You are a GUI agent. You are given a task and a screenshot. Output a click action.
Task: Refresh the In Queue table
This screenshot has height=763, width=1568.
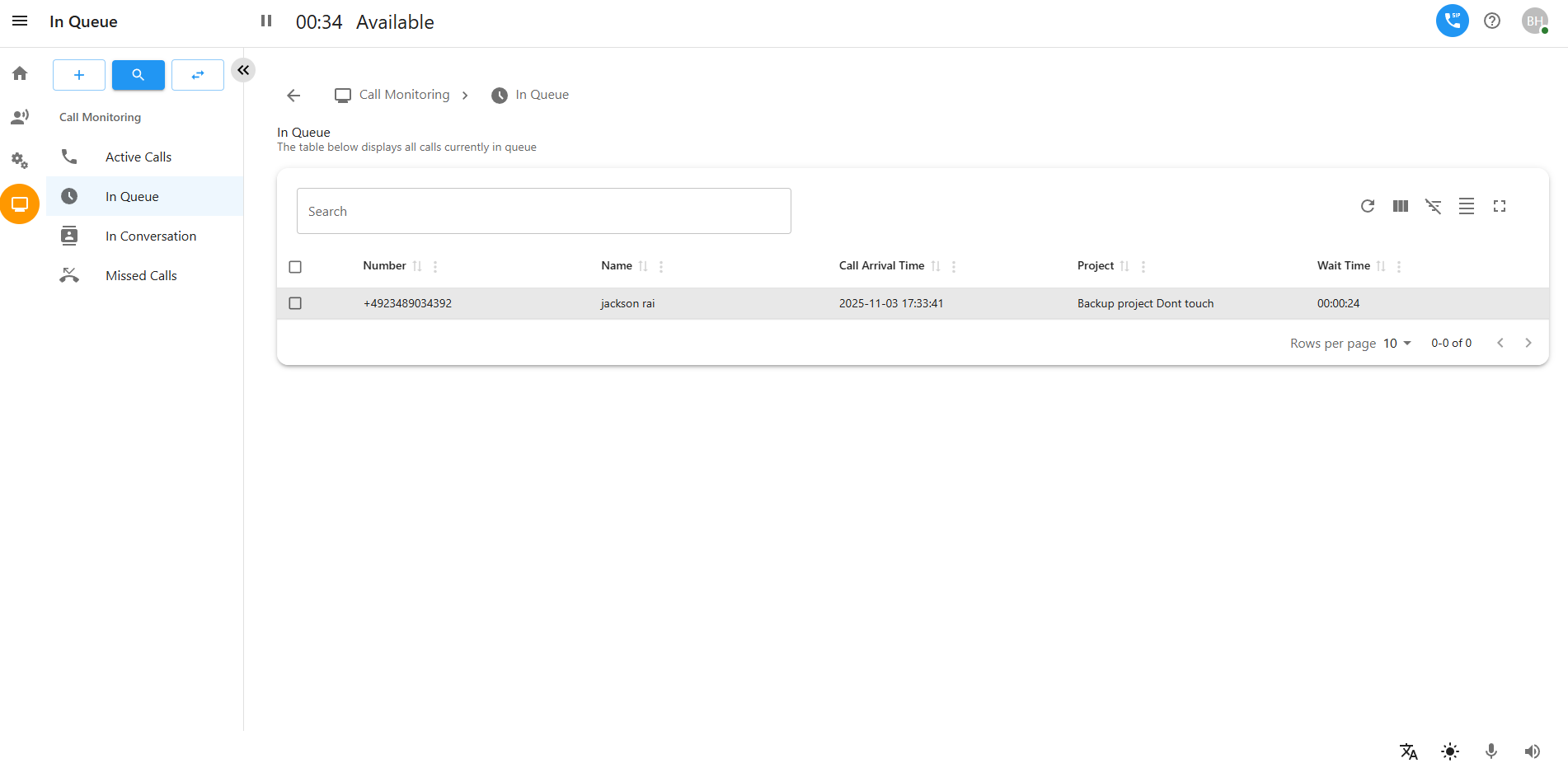point(1367,206)
